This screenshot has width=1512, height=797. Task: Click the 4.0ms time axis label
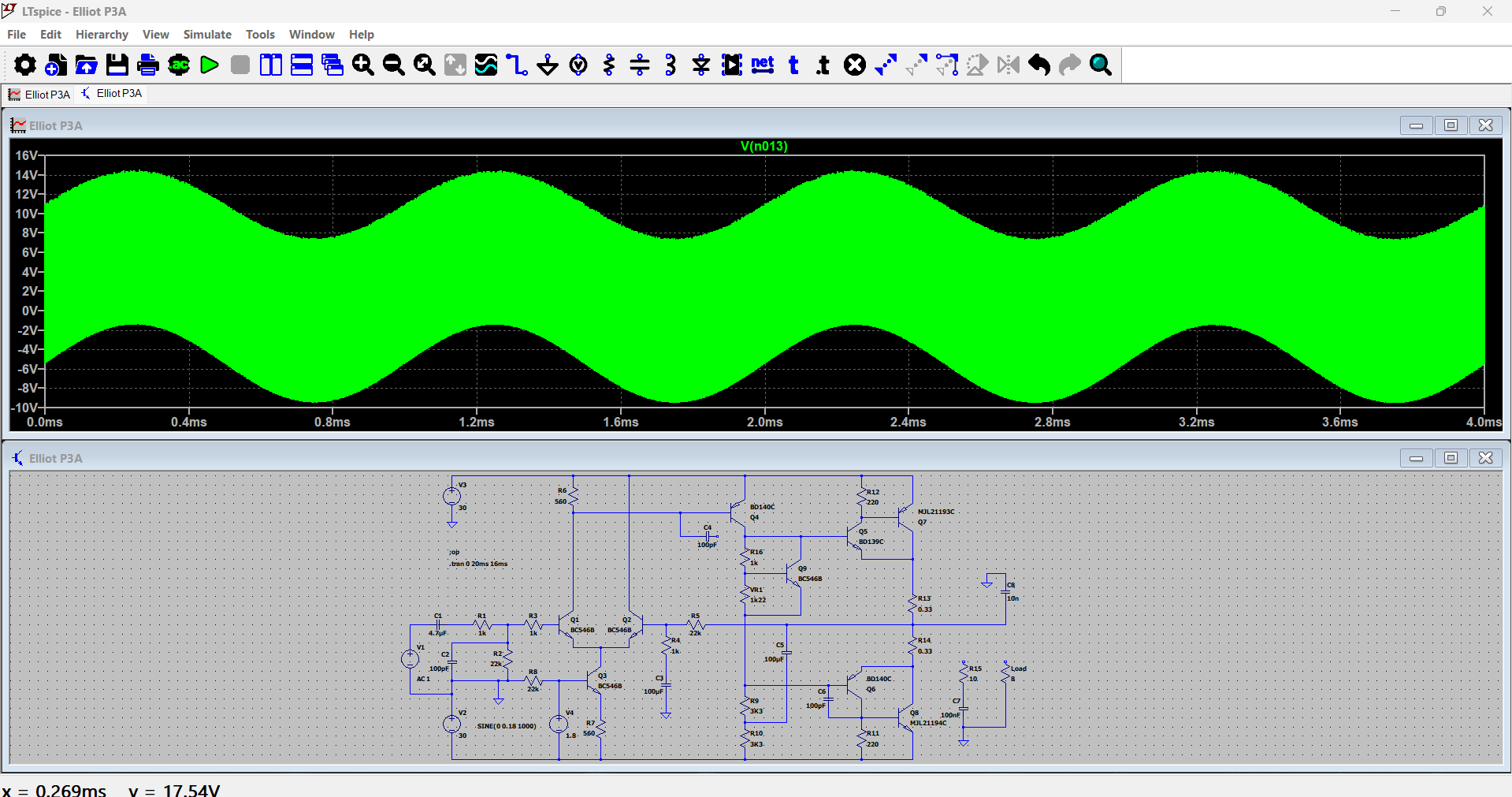point(1484,423)
